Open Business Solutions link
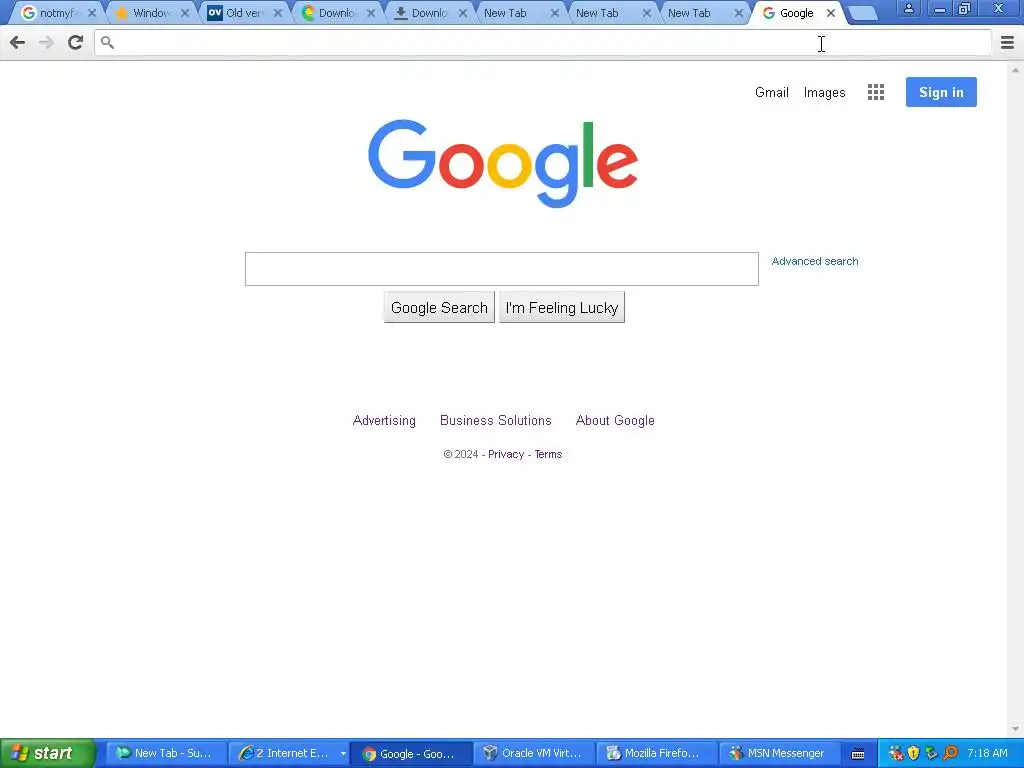The height and width of the screenshot is (768, 1024). point(496,421)
